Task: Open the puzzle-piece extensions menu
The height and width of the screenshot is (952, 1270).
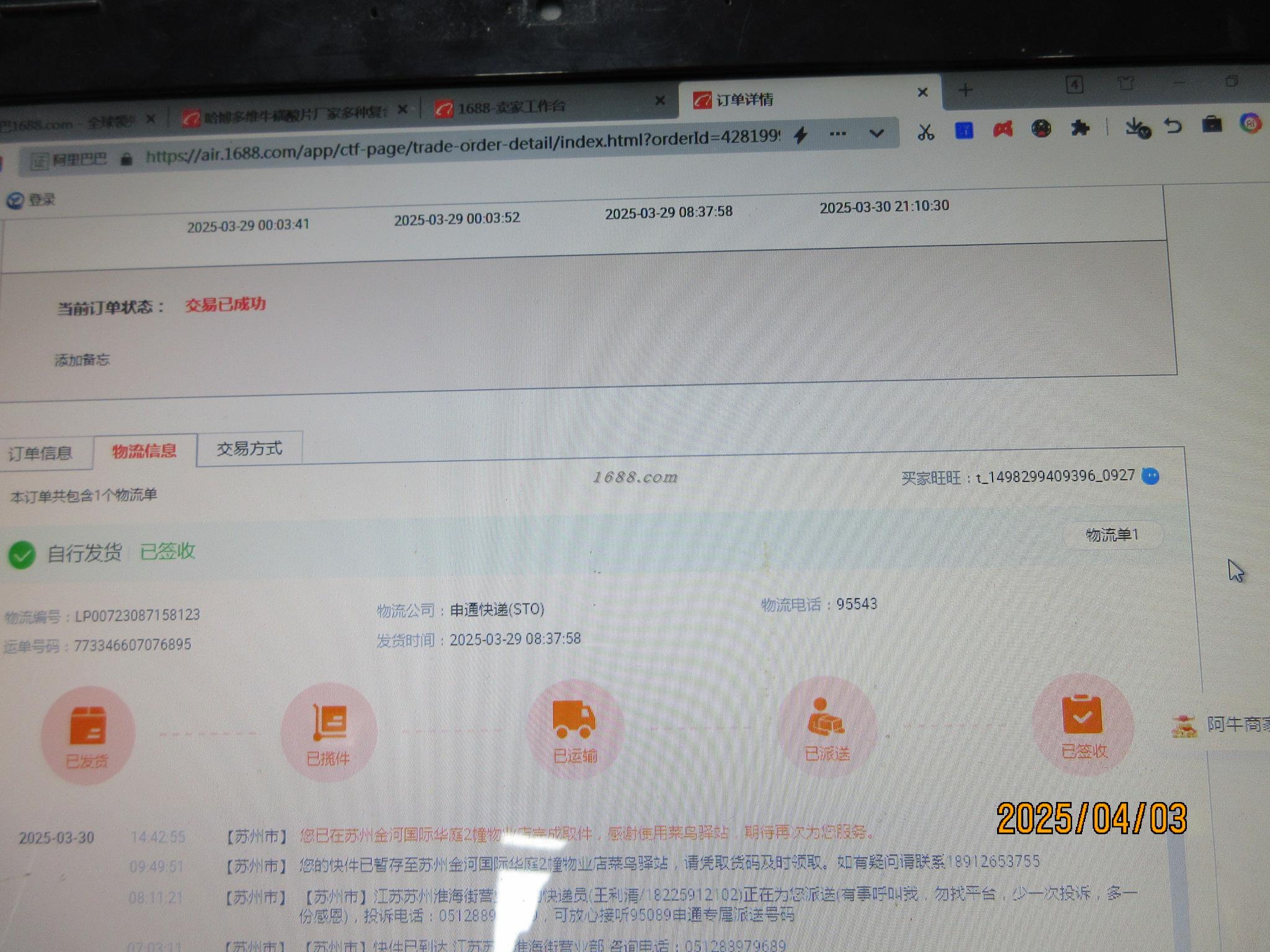Action: [x=1080, y=128]
